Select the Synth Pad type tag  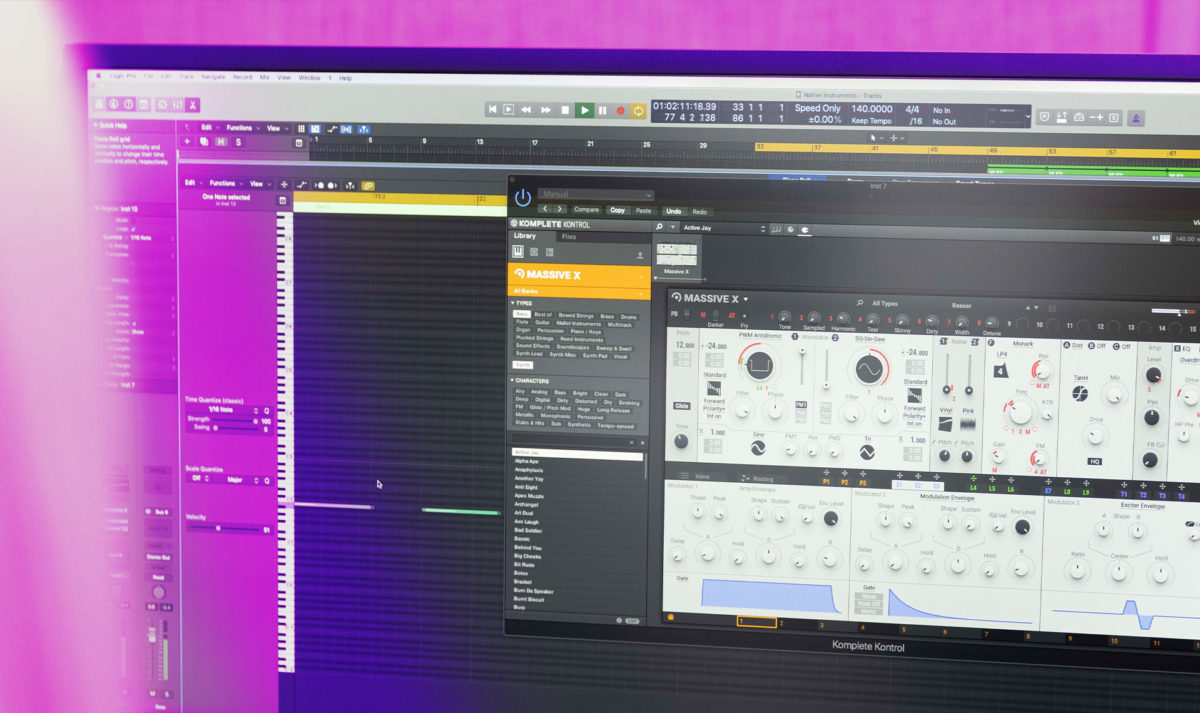595,355
